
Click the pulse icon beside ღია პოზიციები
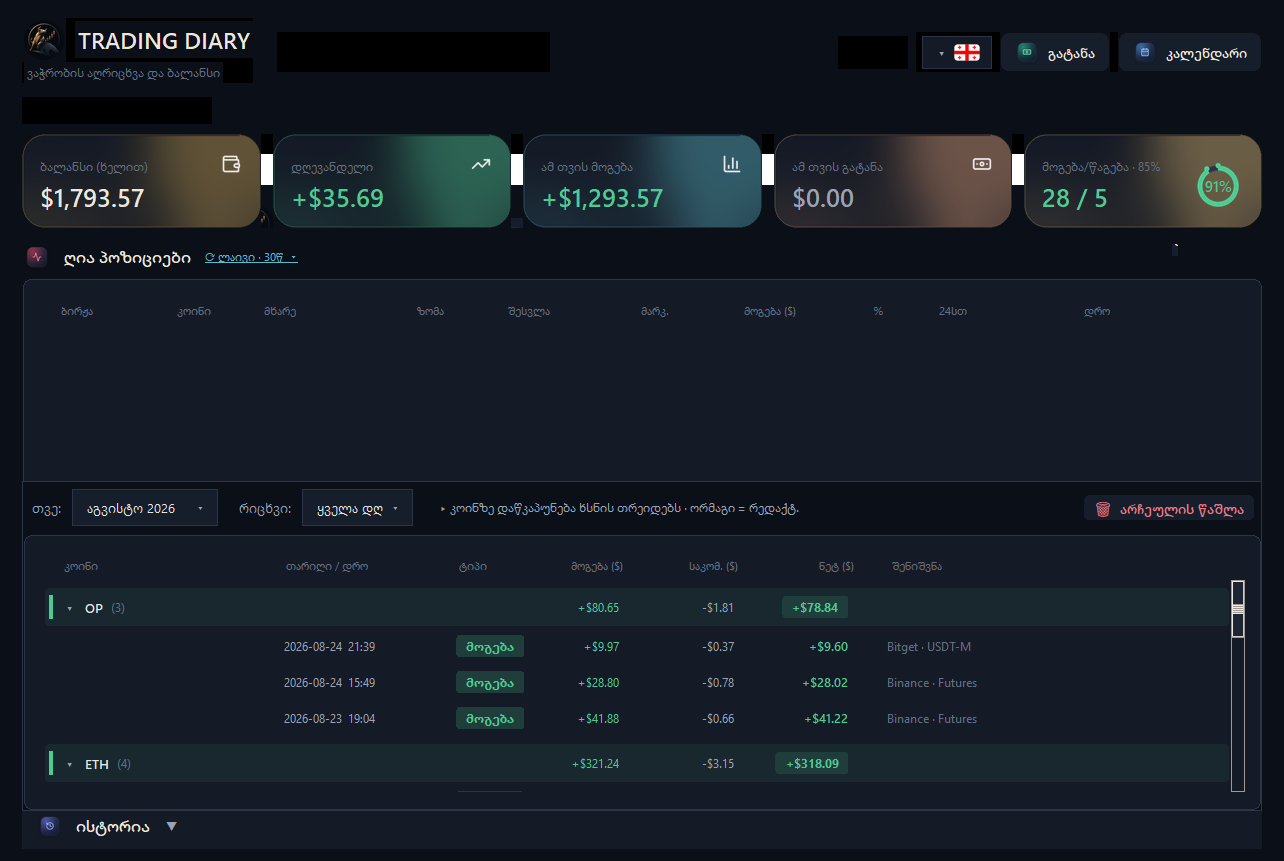[37, 256]
